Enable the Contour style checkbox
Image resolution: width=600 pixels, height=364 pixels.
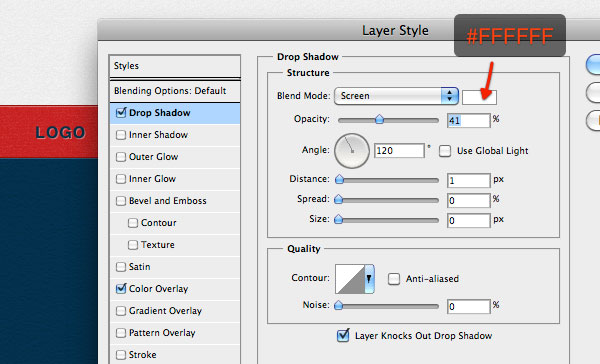[132, 223]
